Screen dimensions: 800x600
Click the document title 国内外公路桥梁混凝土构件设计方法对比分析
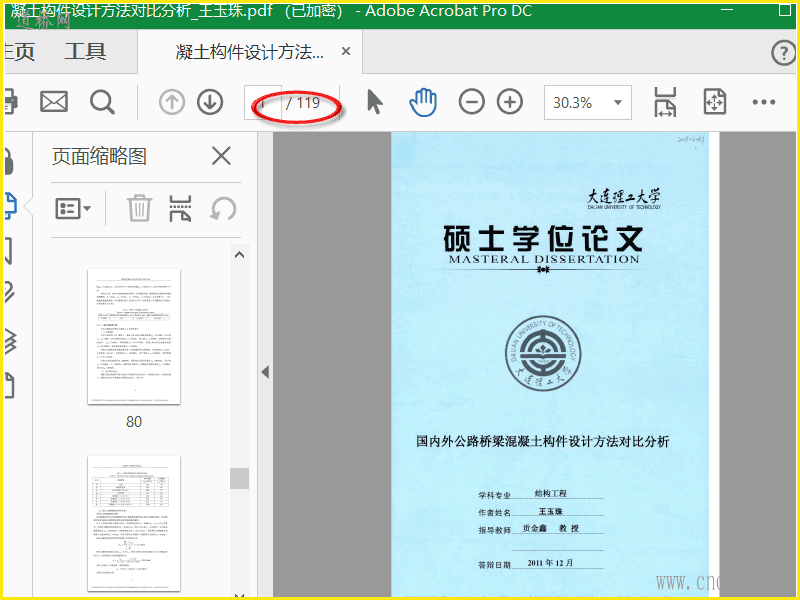tap(542, 441)
